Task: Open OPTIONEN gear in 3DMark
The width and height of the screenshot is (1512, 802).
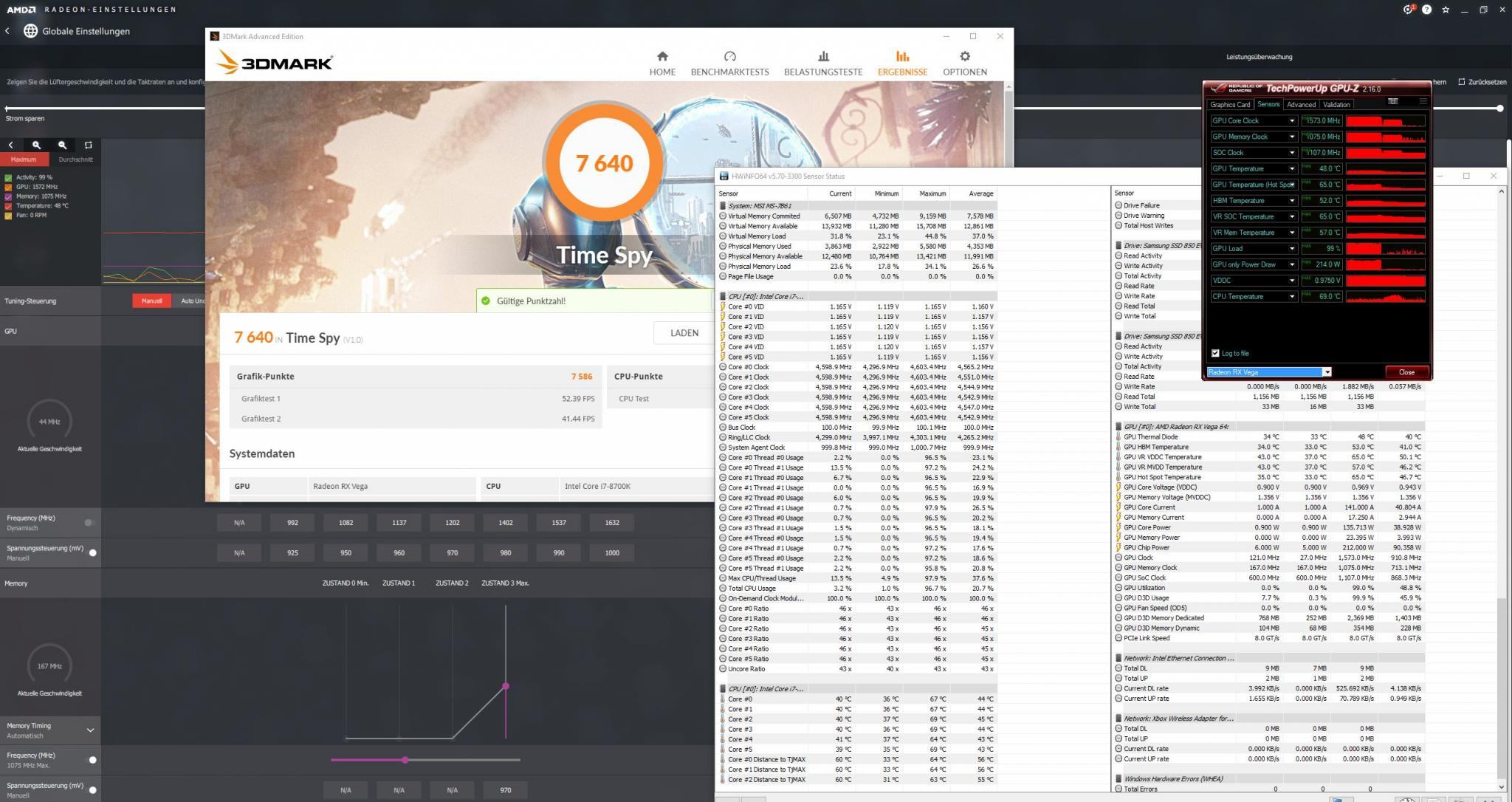Action: pyautogui.click(x=964, y=64)
